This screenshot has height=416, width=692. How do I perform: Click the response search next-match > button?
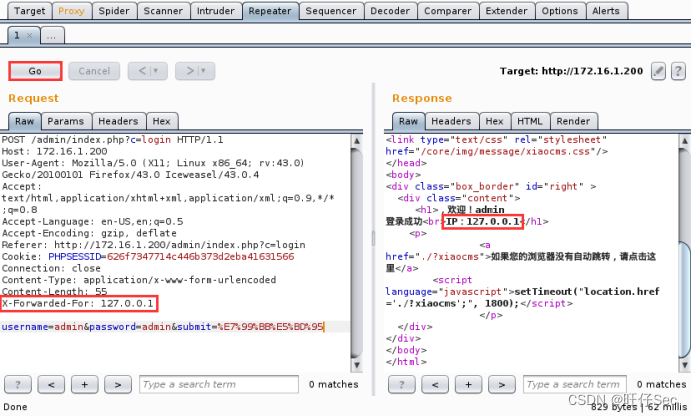pos(502,385)
